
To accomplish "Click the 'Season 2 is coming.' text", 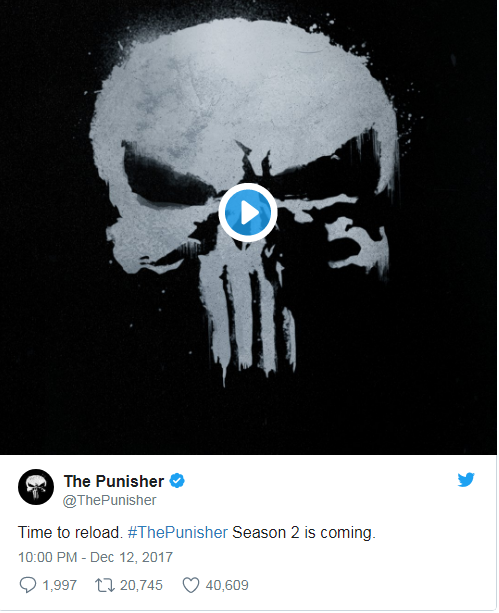I will point(304,533).
